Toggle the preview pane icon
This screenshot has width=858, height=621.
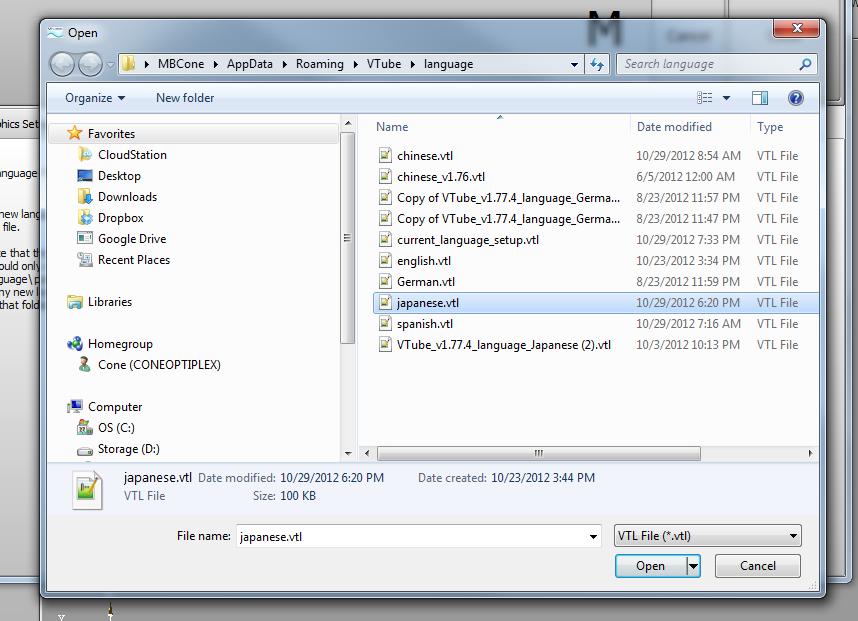coord(760,98)
